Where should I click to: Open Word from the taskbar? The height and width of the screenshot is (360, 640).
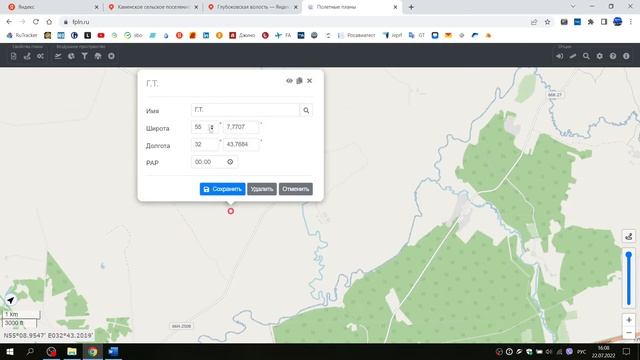pyautogui.click(x=113, y=351)
